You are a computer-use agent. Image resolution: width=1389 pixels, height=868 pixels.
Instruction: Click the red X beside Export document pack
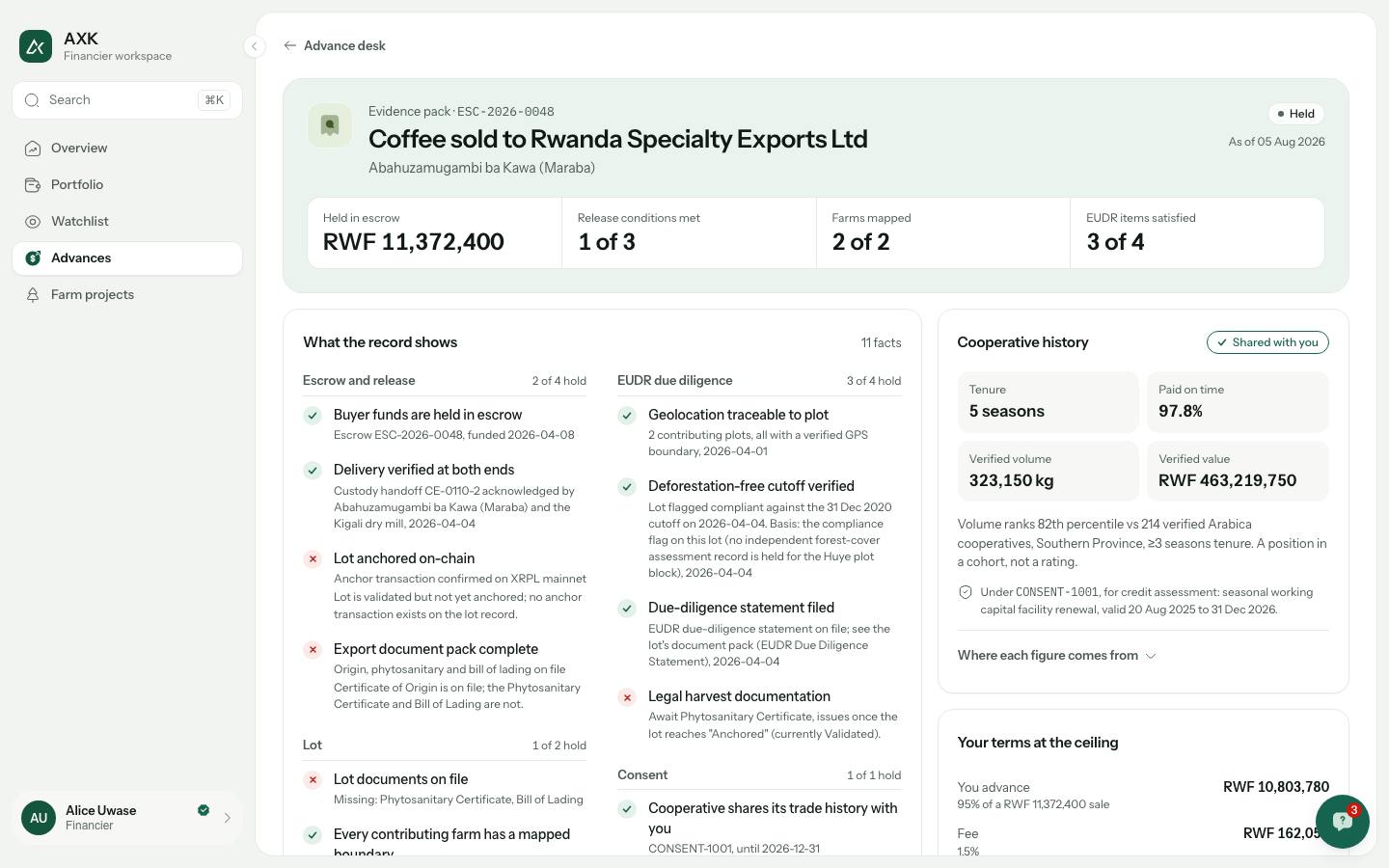[313, 649]
